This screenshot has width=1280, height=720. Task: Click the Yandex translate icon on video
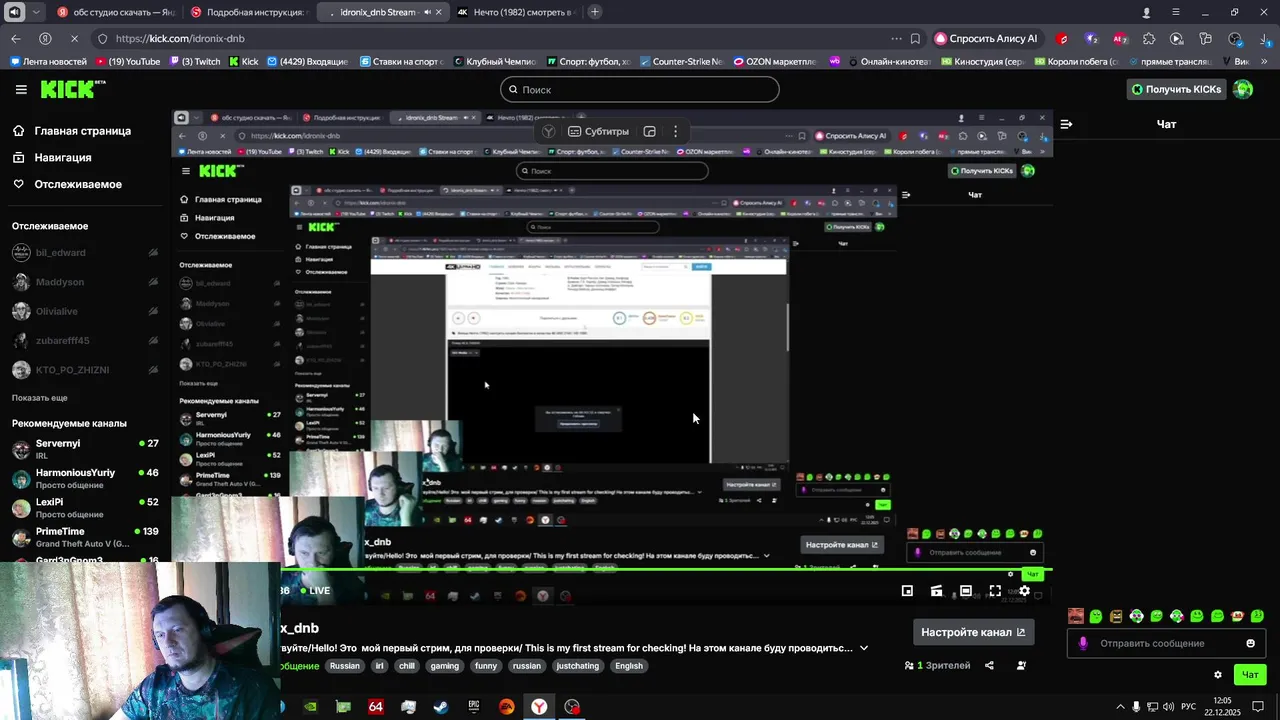(548, 131)
